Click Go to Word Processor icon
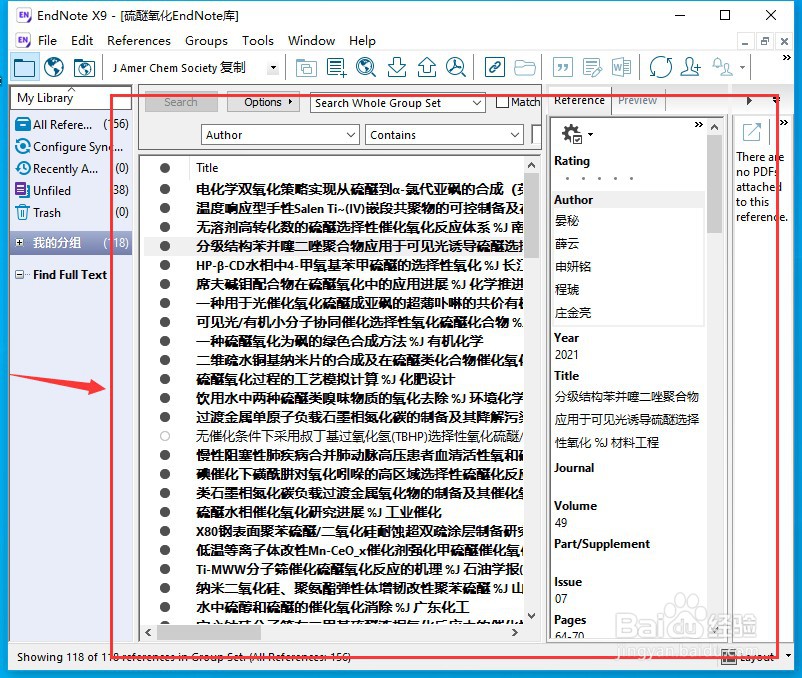This screenshot has height=678, width=802. (621, 67)
